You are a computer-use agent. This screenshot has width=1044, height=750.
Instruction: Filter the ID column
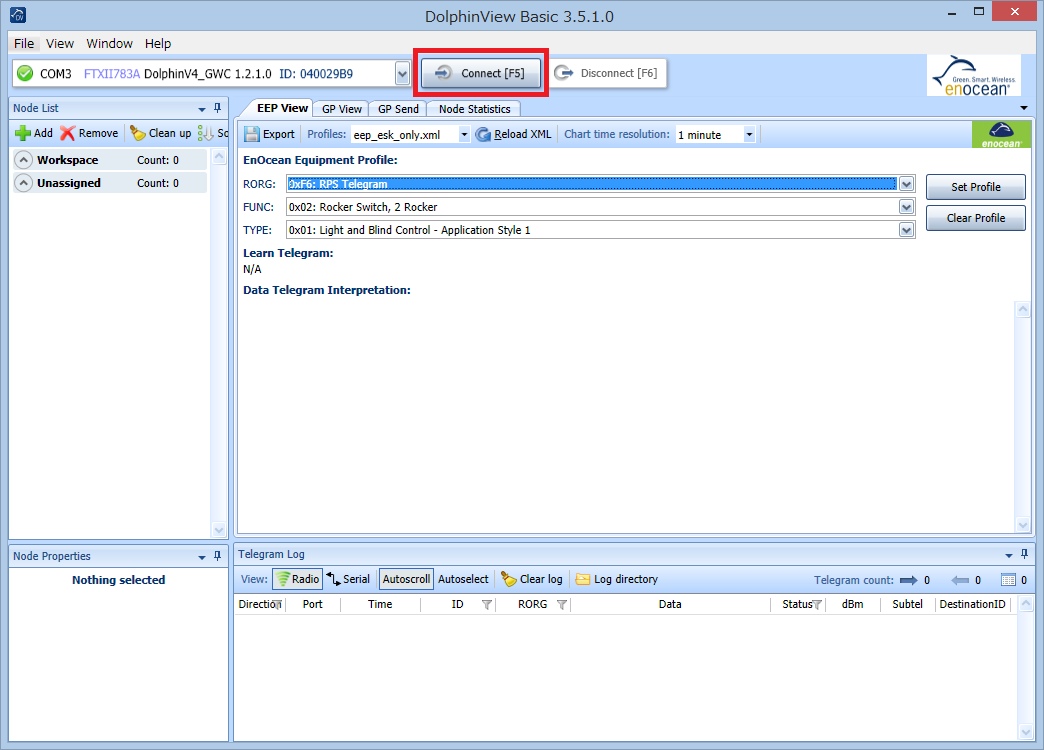487,605
